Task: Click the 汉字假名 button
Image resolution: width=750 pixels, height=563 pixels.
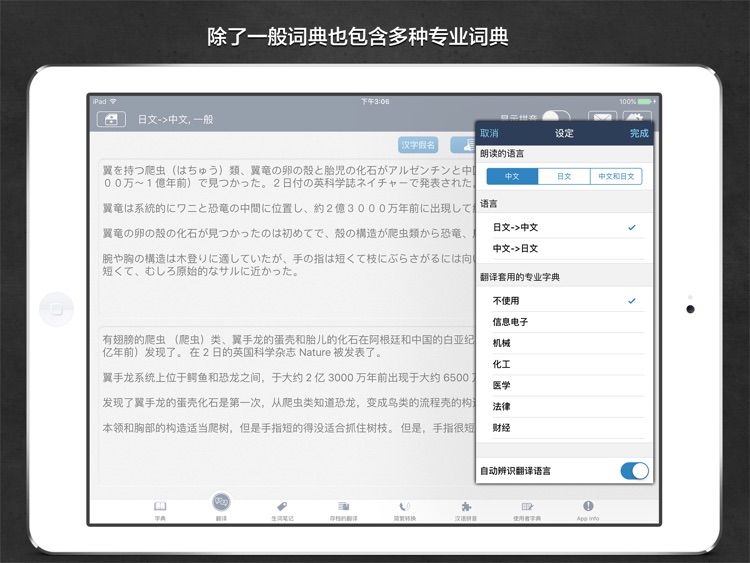Action: click(418, 145)
